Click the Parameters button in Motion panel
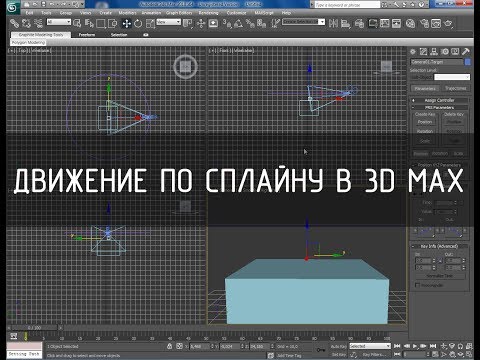 point(425,88)
